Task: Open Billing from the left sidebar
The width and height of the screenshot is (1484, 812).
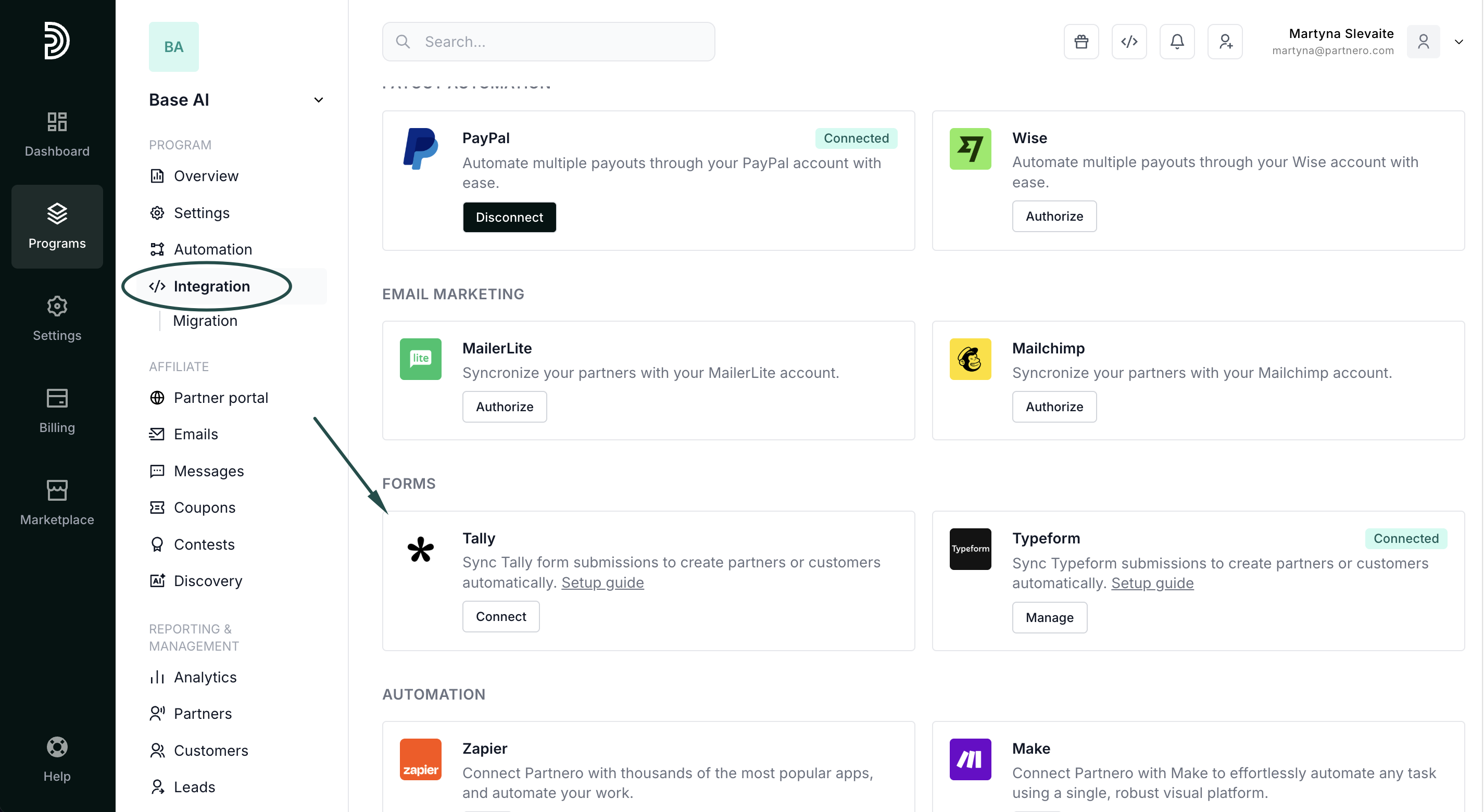Action: 57,410
